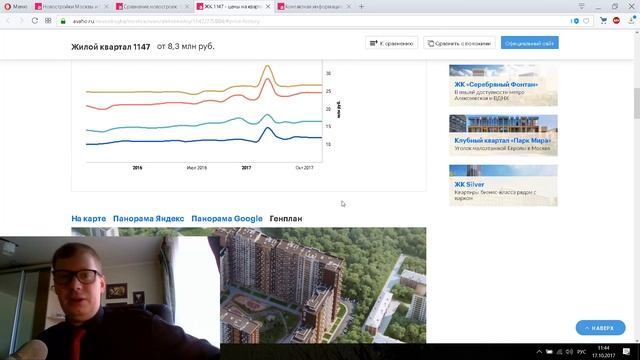Open the downloads icon in the toolbar
This screenshot has height=360, width=640.
coord(631,21)
